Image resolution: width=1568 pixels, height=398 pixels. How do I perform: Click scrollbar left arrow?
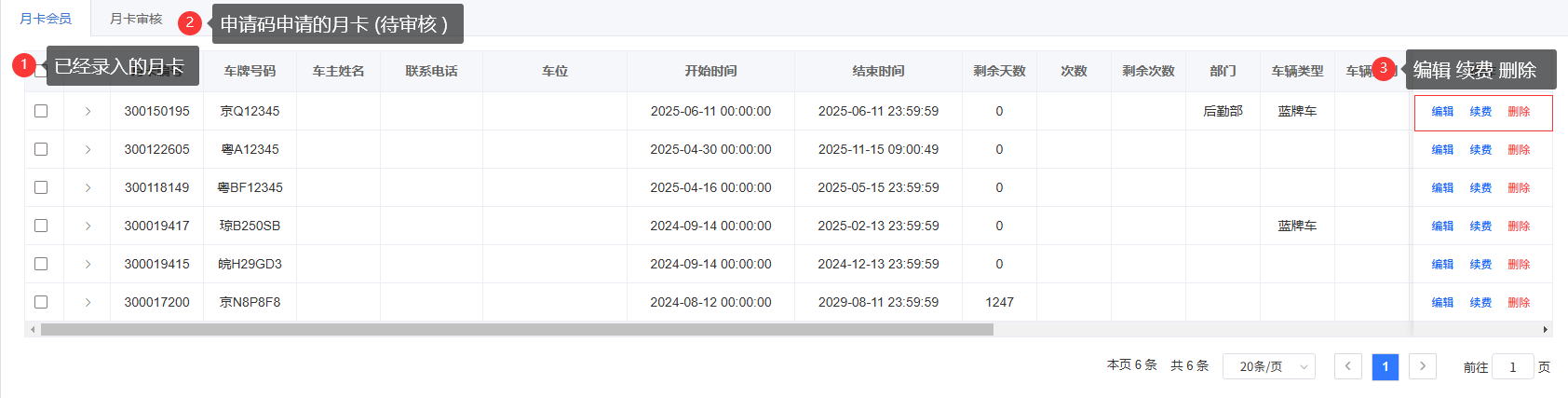click(x=33, y=329)
